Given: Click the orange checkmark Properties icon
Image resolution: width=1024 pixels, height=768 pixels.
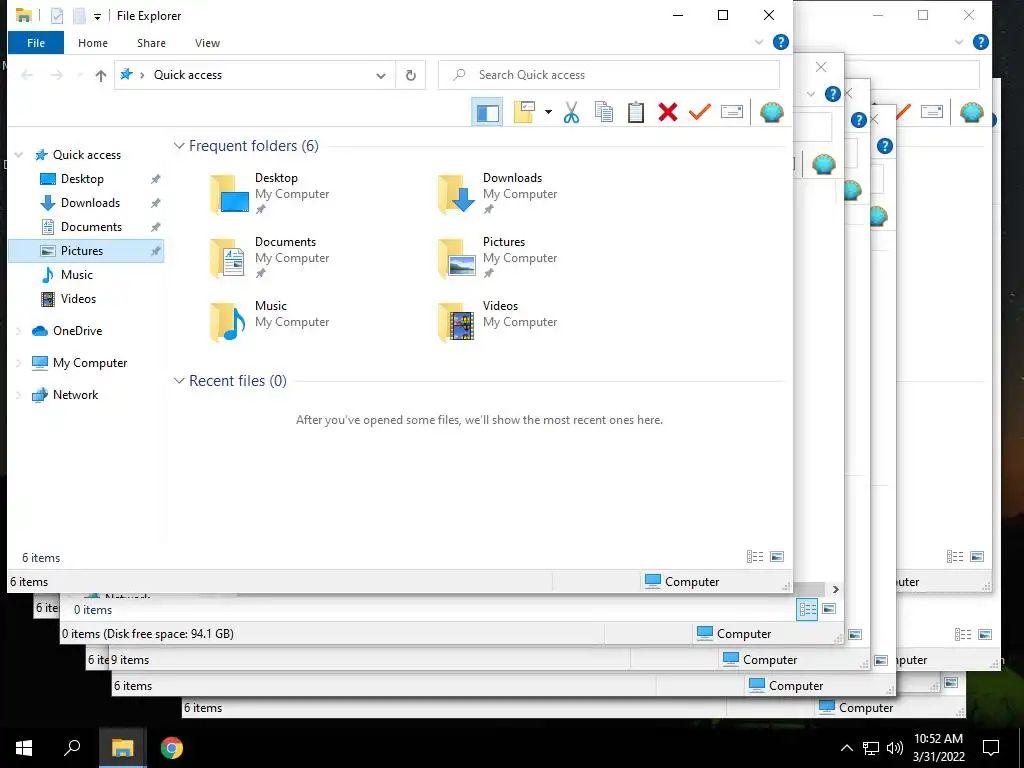Looking at the screenshot, I should (699, 112).
